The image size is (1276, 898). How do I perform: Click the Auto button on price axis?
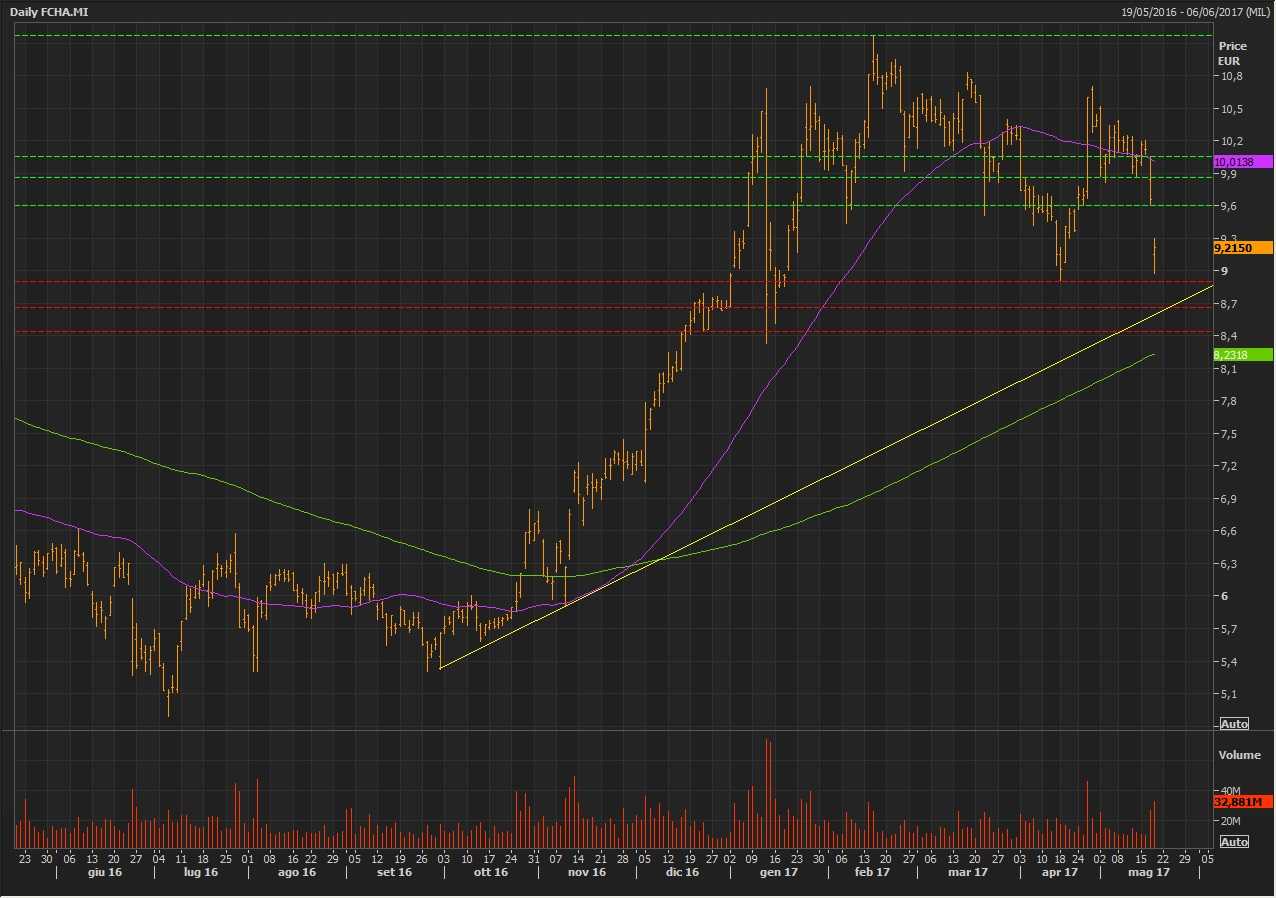point(1234,724)
